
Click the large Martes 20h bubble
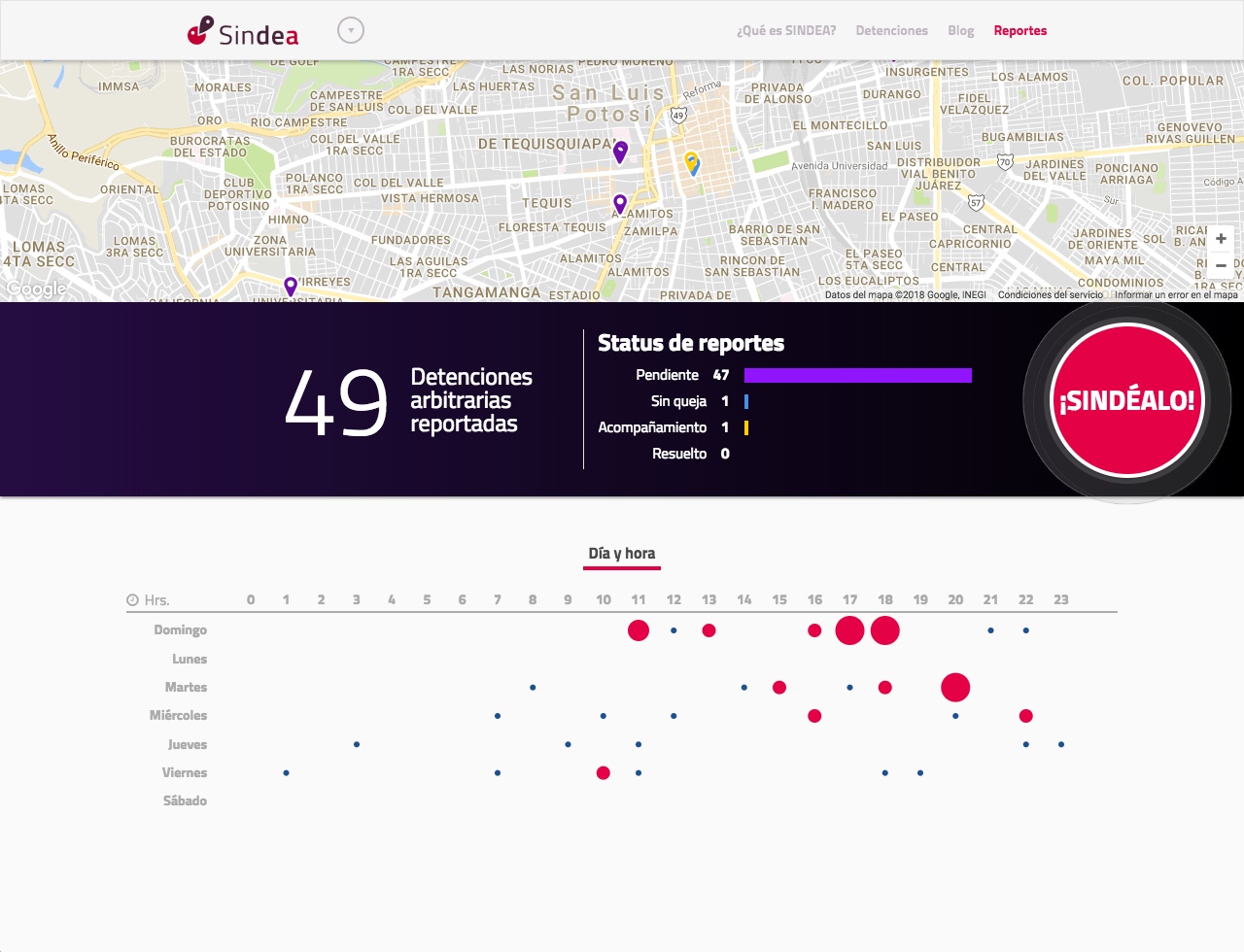tap(955, 688)
